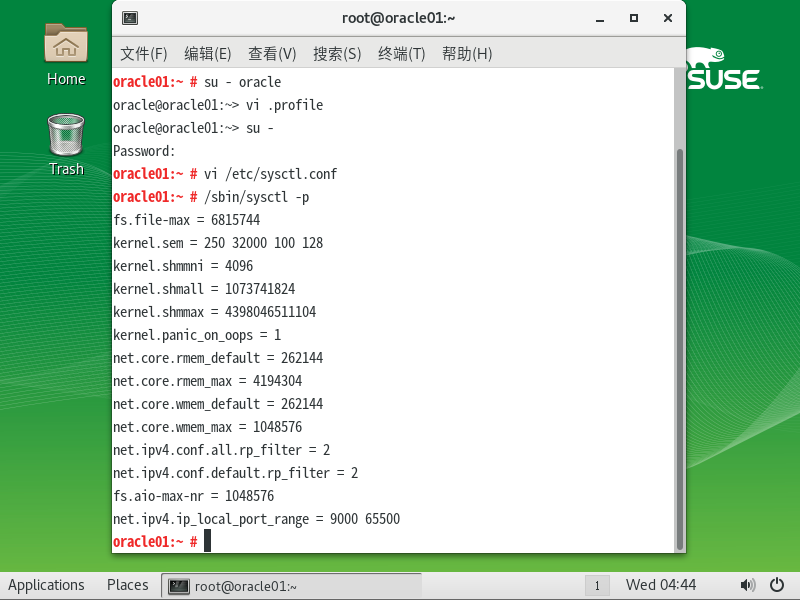
Task: Maximize the terminal window
Action: (634, 18)
